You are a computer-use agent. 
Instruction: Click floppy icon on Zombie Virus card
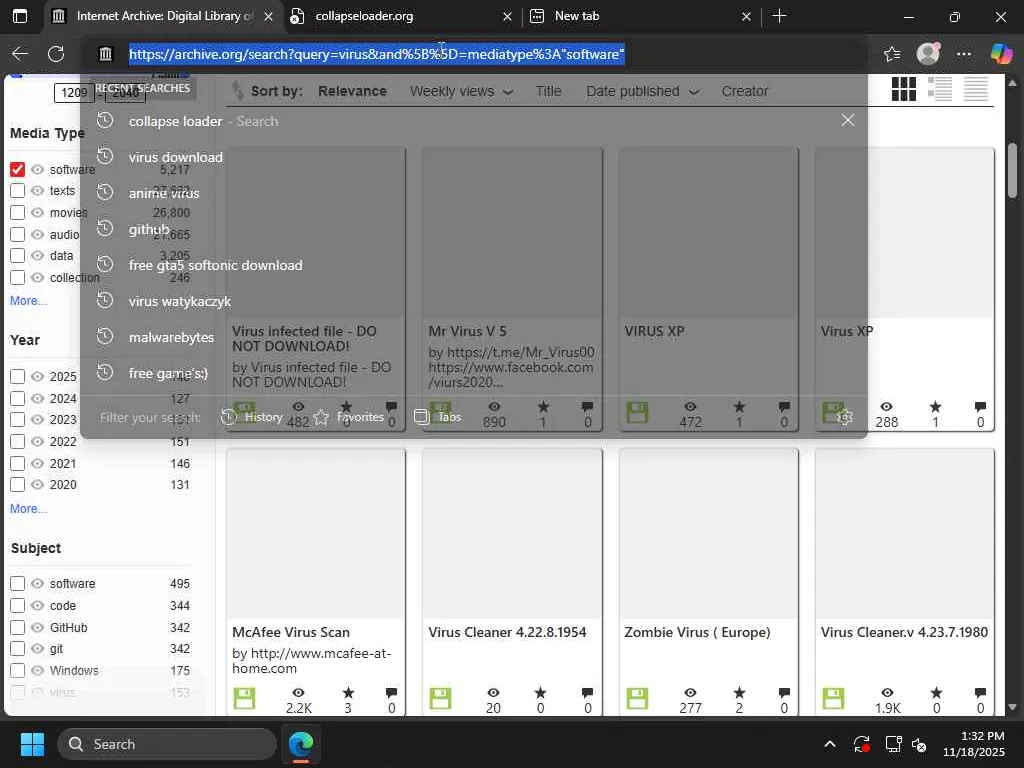pyautogui.click(x=637, y=698)
